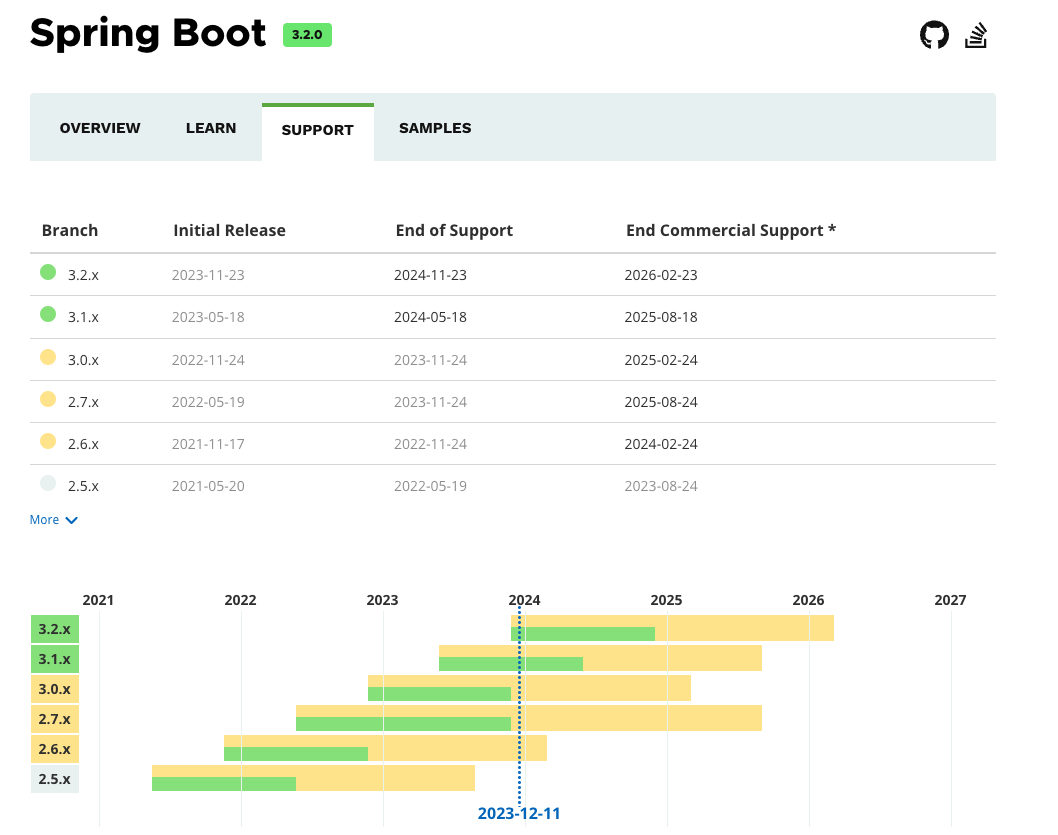Select the green support bar for 2.7.x
This screenshot has width=1058, height=835.
tap(400, 723)
